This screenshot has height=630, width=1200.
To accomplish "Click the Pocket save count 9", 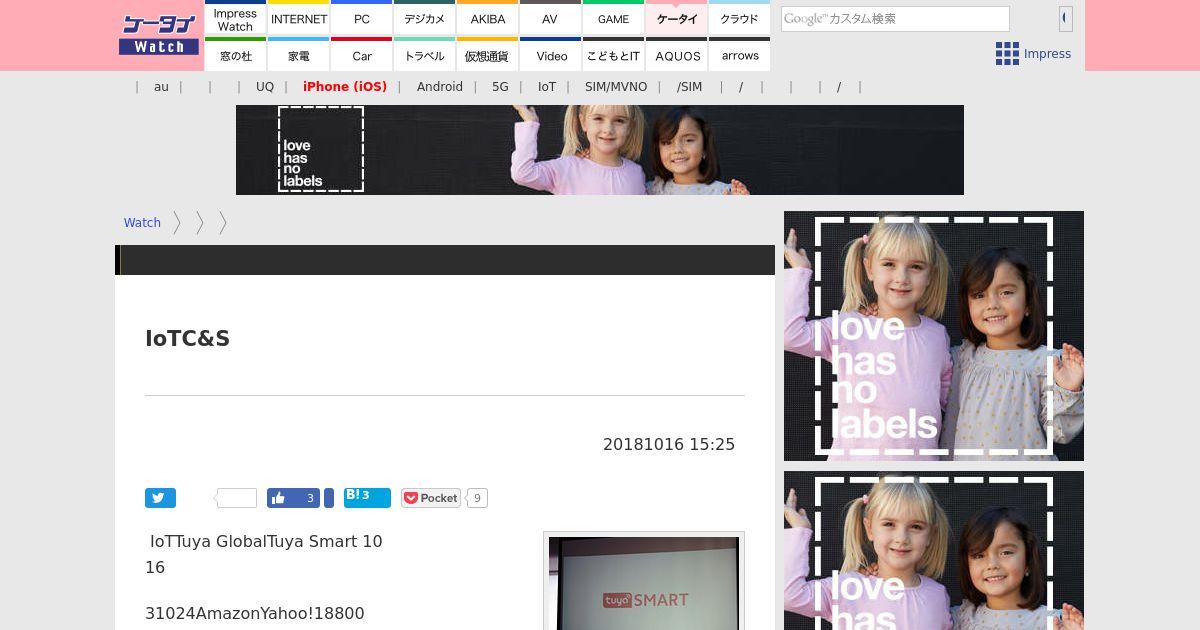I will pos(477,498).
